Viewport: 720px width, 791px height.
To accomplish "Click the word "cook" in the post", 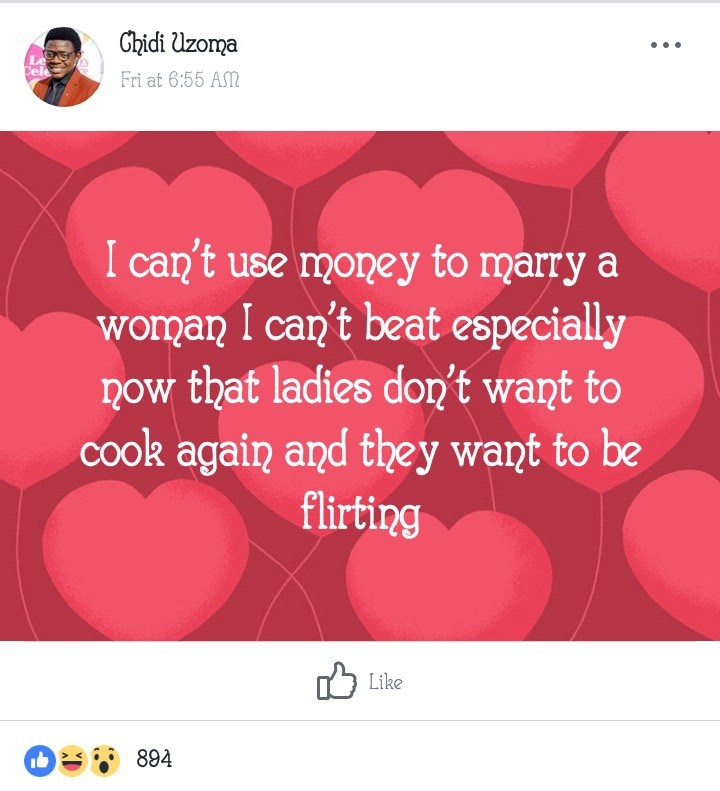I will pos(123,451).
